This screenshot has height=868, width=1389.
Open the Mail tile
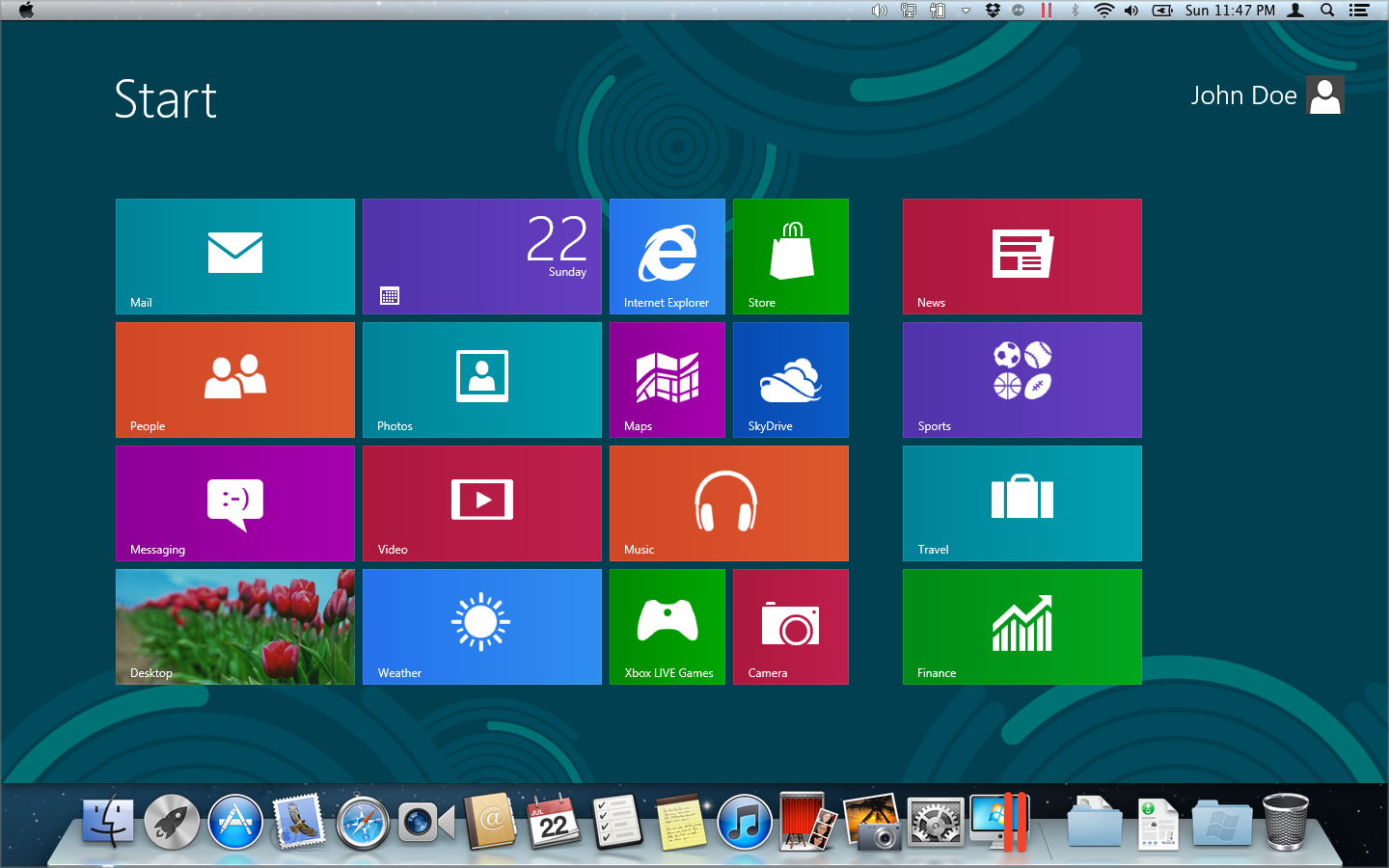coord(235,257)
